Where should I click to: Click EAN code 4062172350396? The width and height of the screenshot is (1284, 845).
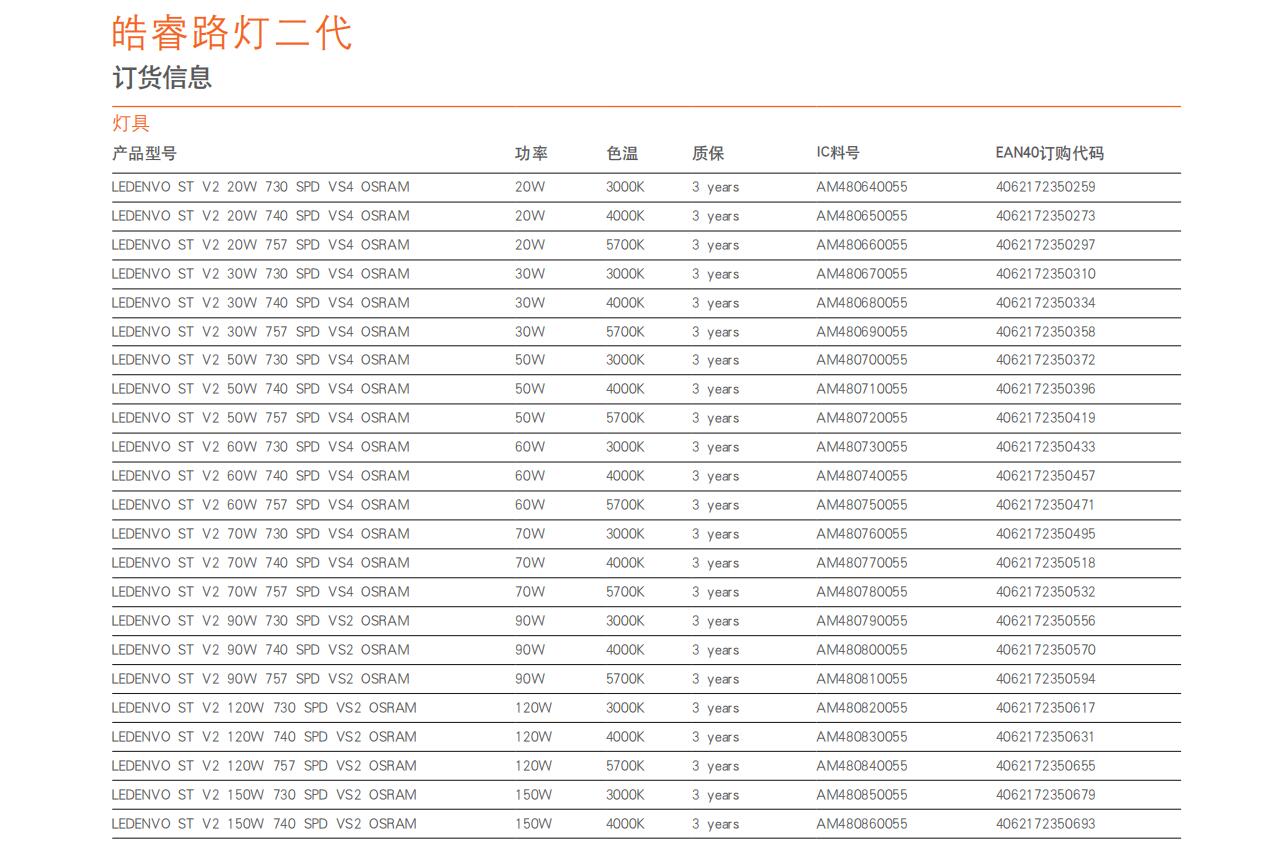(1046, 389)
